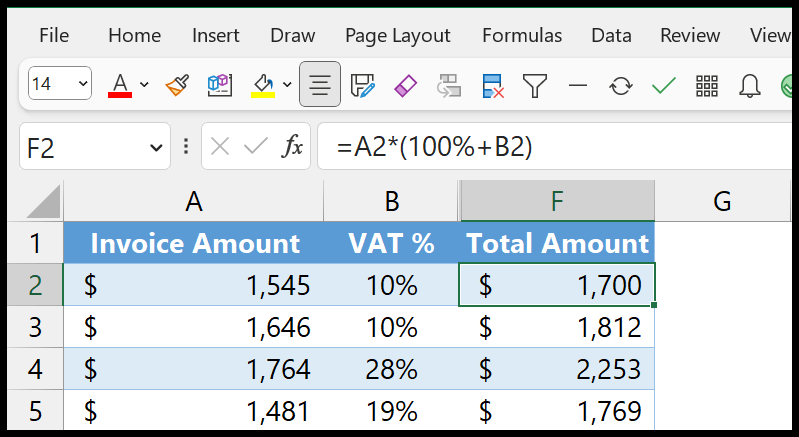Open font color dropdown arrow
Image resolution: width=799 pixels, height=437 pixels.
(x=144, y=85)
